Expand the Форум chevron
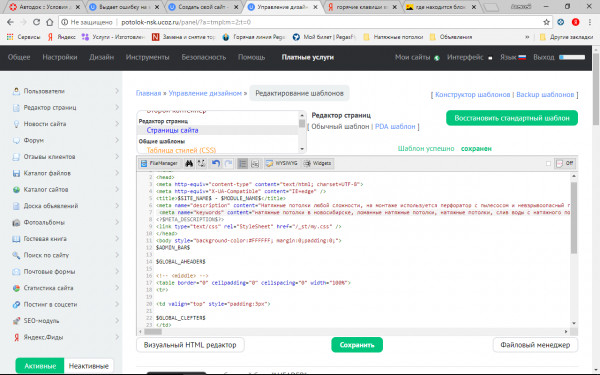600x375 pixels. (x=117, y=140)
